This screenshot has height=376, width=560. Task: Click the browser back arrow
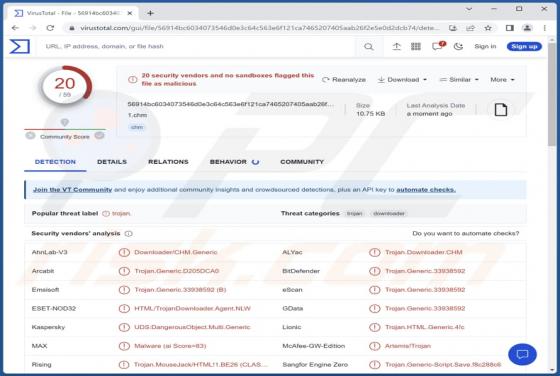point(15,28)
